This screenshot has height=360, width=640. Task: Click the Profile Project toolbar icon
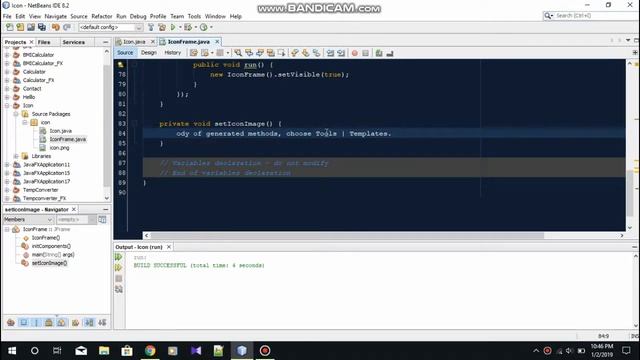click(x=203, y=27)
